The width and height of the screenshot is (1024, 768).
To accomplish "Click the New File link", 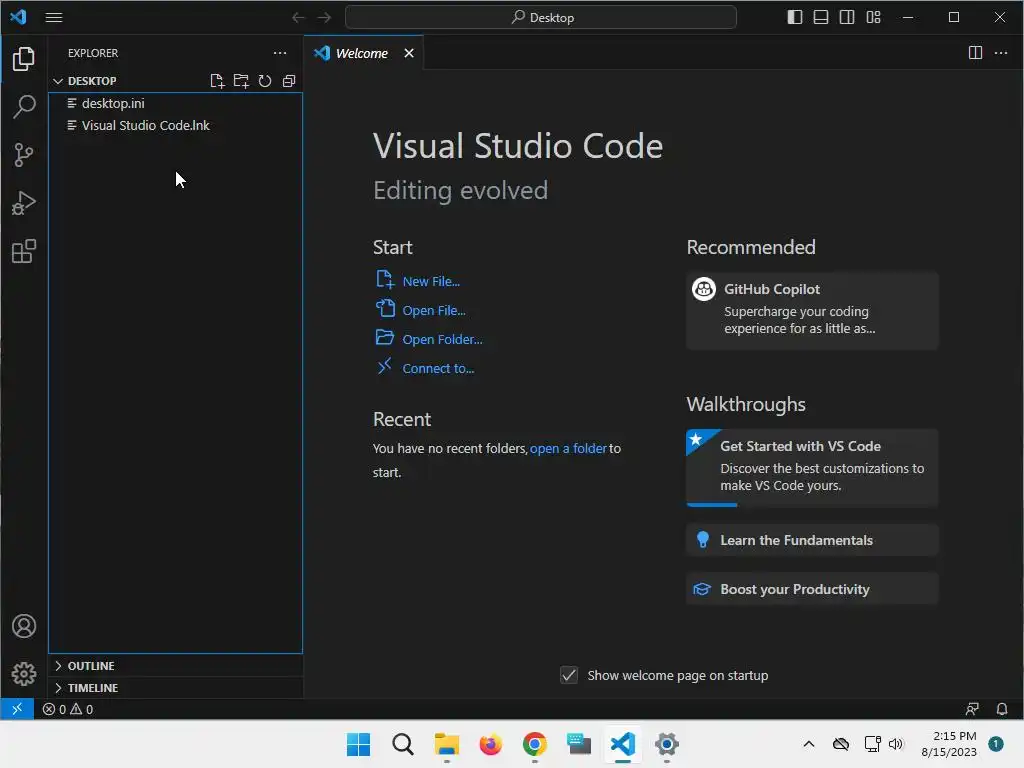I will [431, 281].
